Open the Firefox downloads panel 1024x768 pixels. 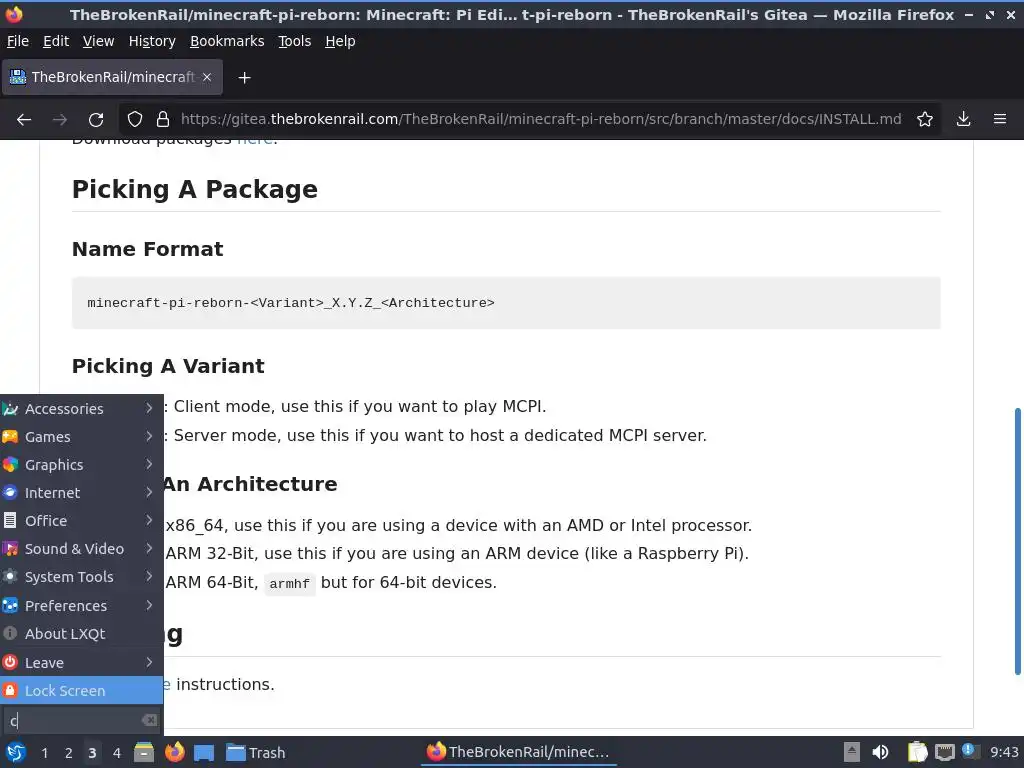[963, 119]
